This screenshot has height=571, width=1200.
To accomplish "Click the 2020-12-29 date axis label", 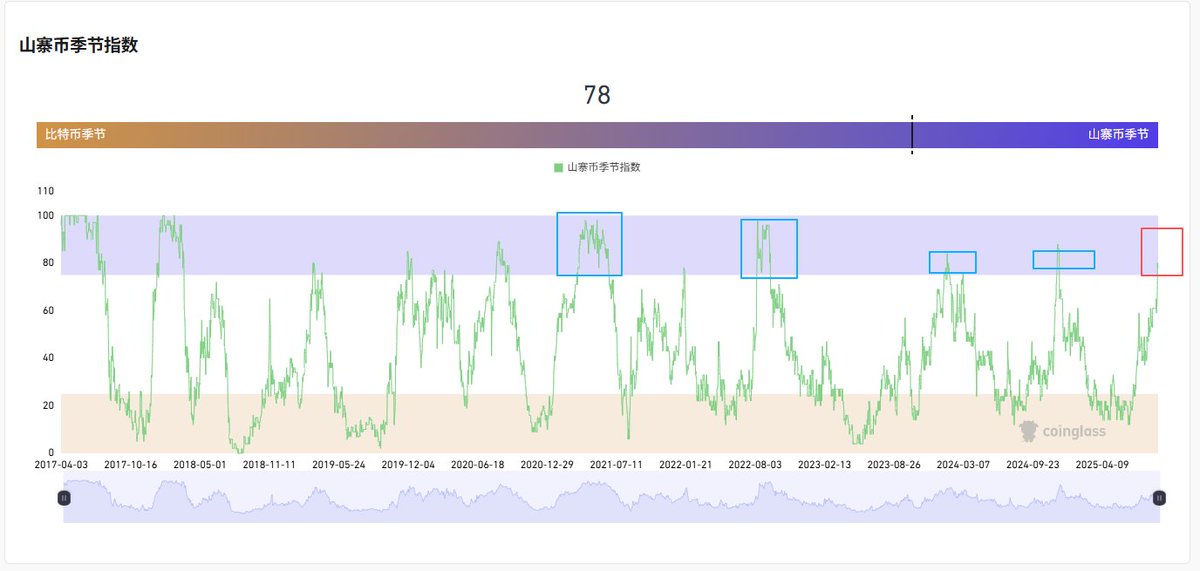I will point(547,465).
